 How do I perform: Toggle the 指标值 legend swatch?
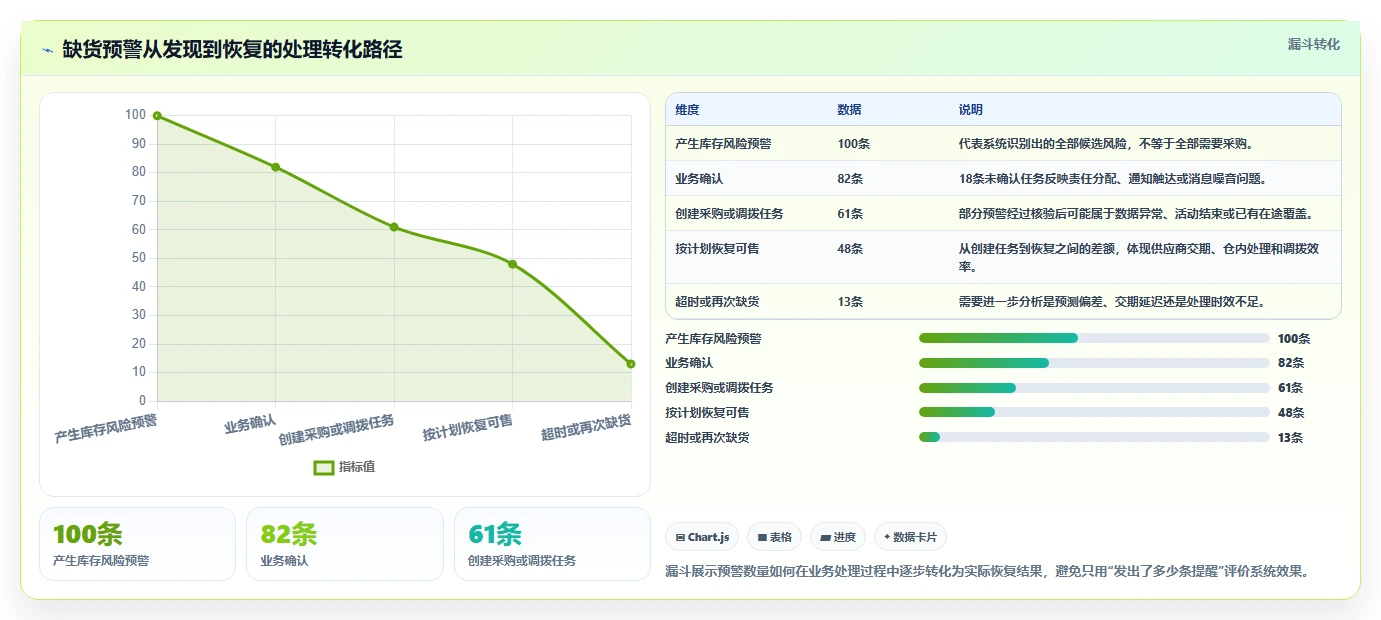323,467
